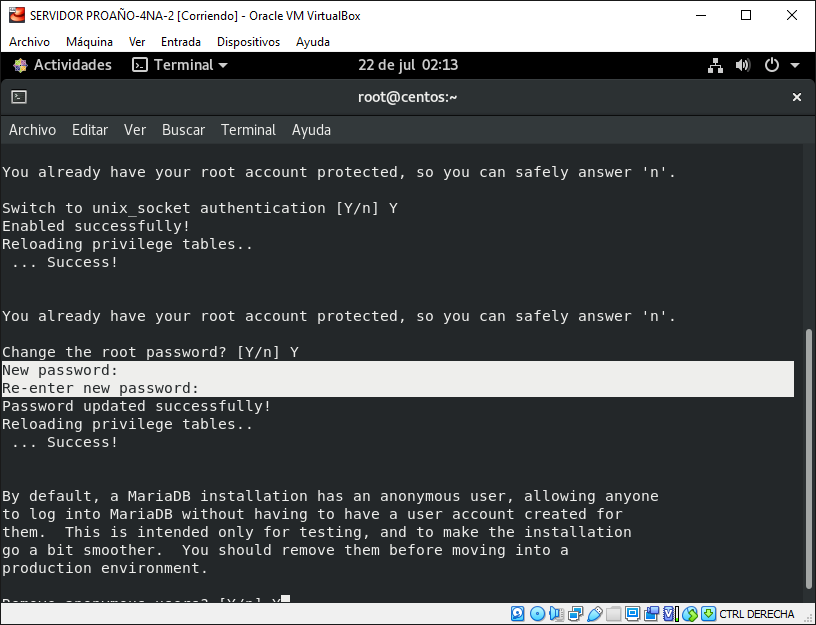The height and width of the screenshot is (625, 816).
Task: Click the network adapters status icon
Action: click(x=576, y=614)
